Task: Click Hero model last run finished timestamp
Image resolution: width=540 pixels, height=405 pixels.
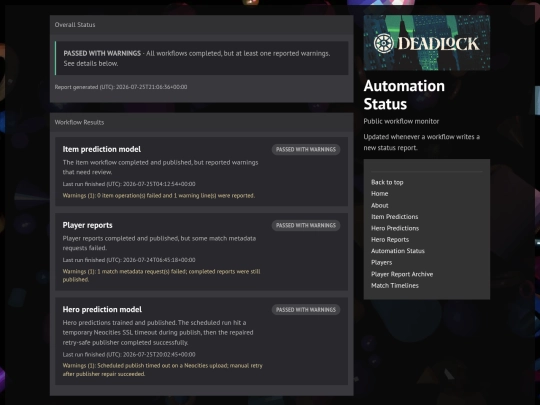Action: coord(129,354)
